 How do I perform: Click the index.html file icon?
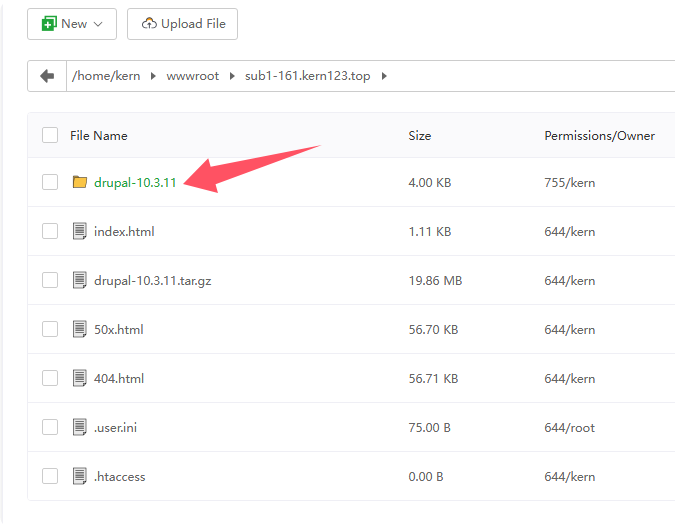[x=80, y=231]
